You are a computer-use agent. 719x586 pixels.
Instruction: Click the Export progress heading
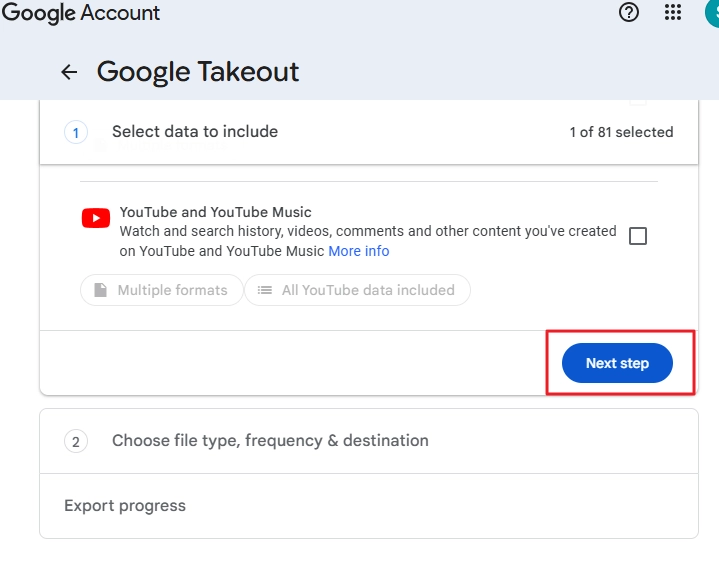tap(125, 506)
